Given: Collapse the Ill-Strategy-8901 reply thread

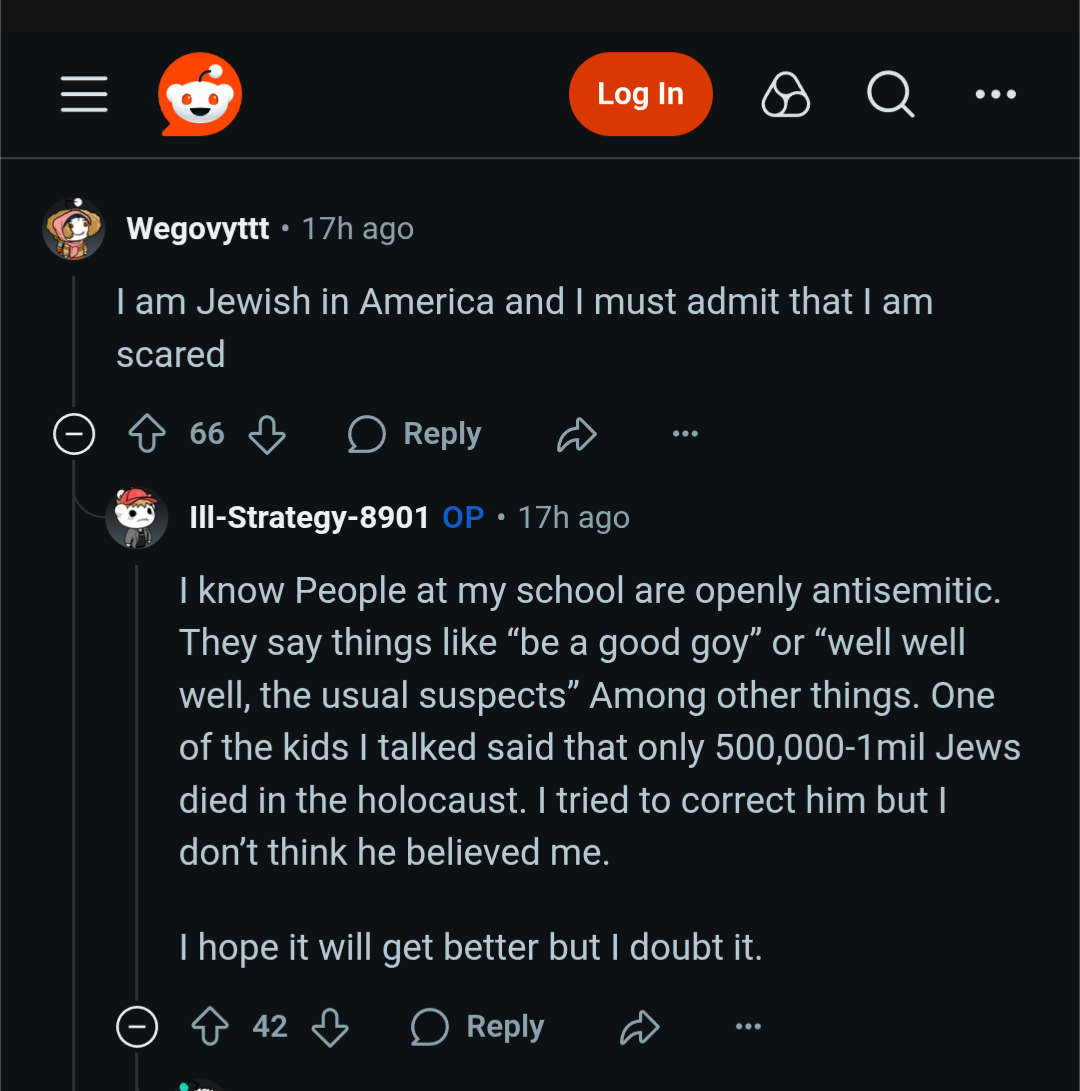Looking at the screenshot, I should pyautogui.click(x=137, y=1027).
